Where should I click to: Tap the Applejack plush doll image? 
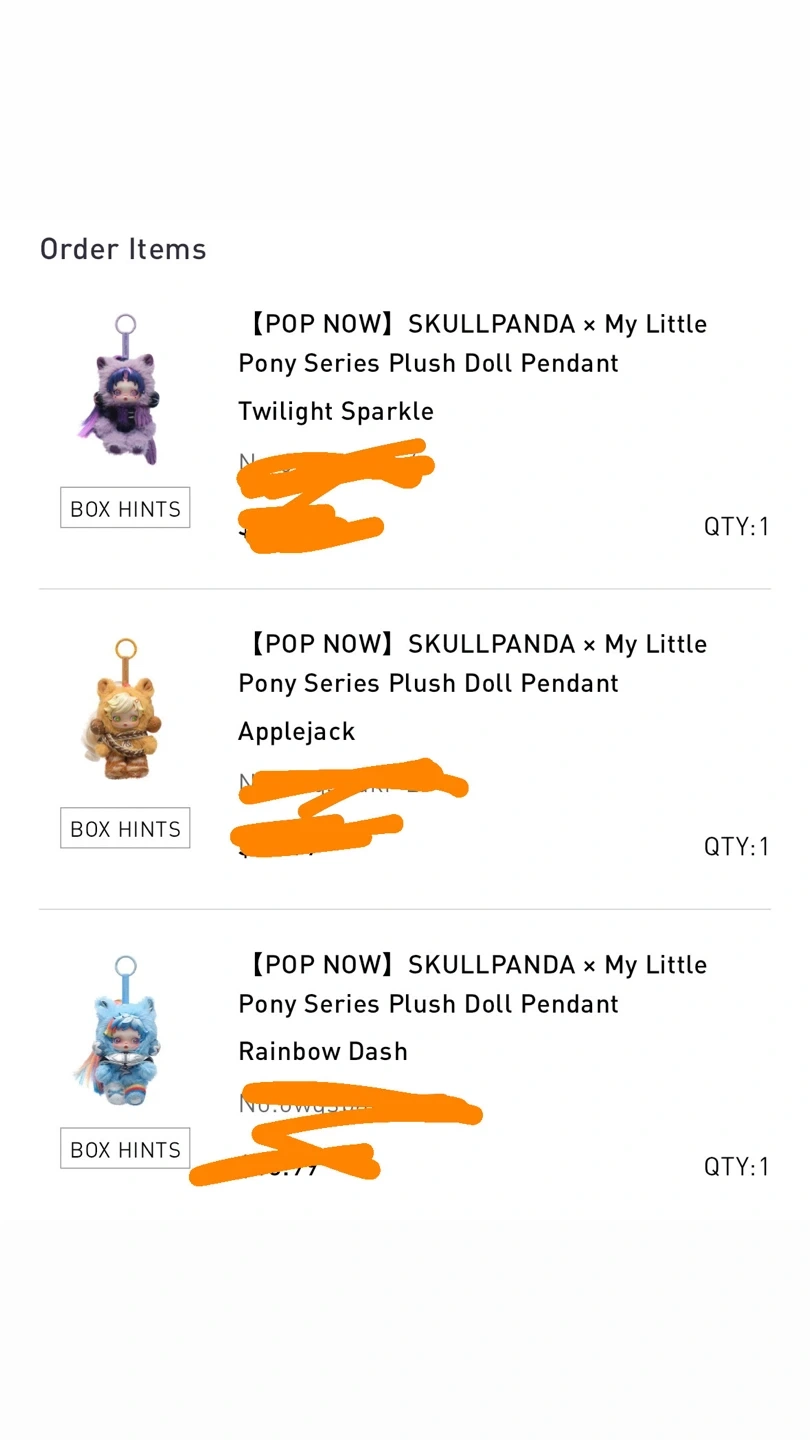click(x=123, y=711)
